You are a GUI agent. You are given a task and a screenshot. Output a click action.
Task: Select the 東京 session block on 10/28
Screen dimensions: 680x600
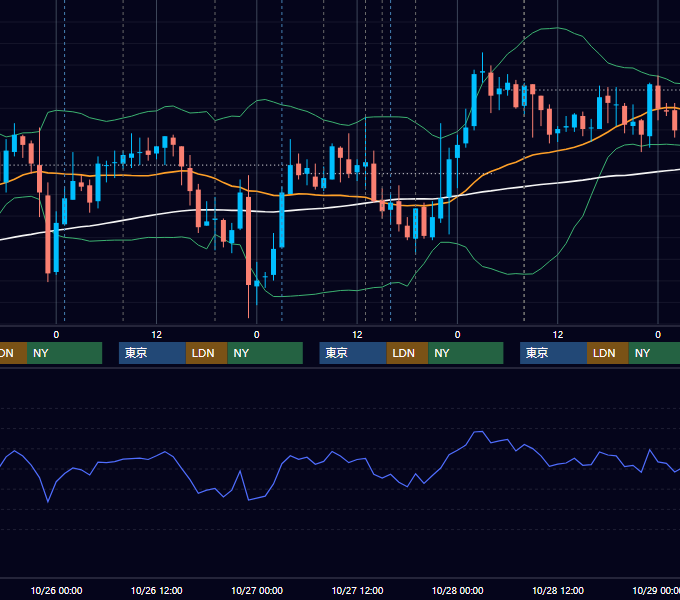click(x=553, y=353)
